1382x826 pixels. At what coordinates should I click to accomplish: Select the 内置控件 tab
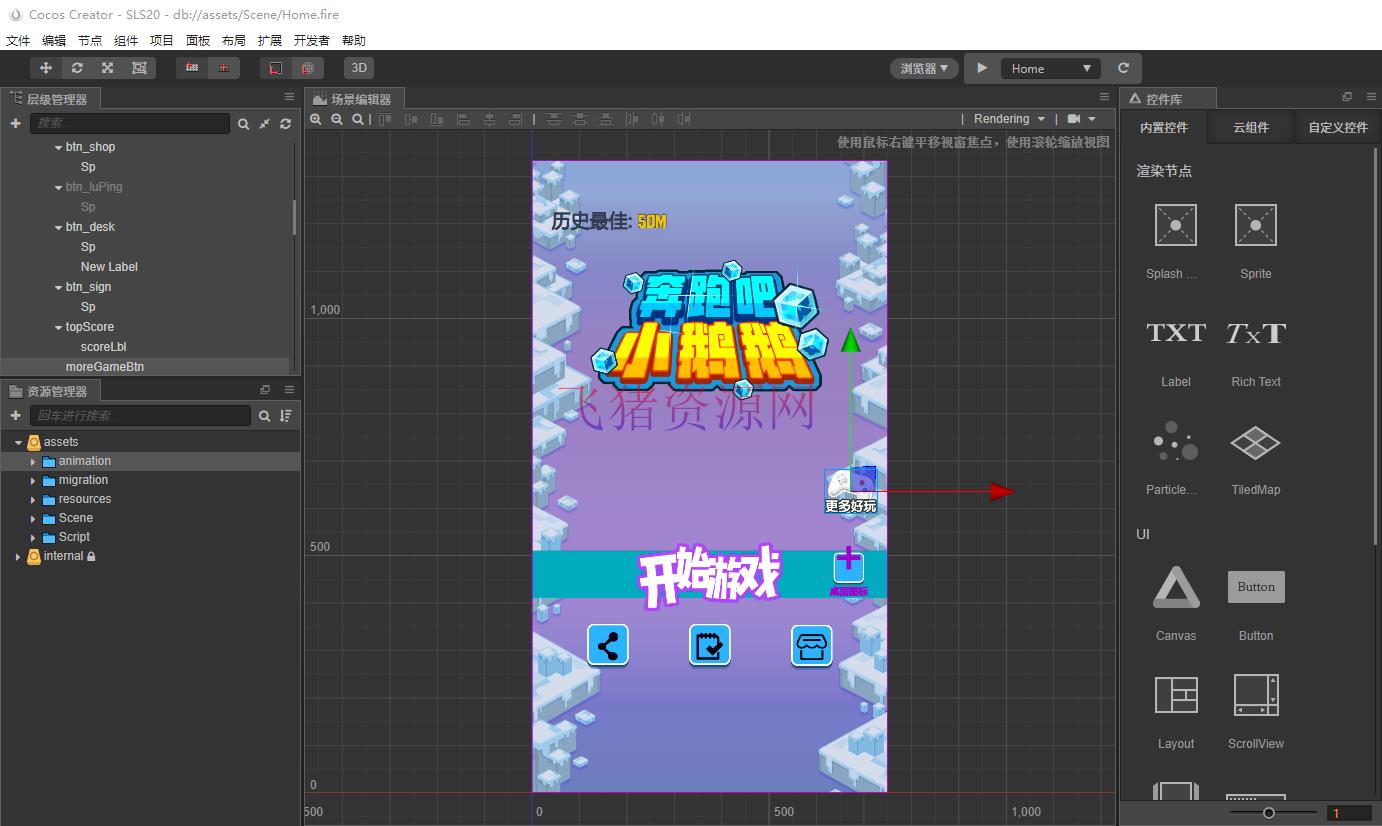tap(1164, 128)
